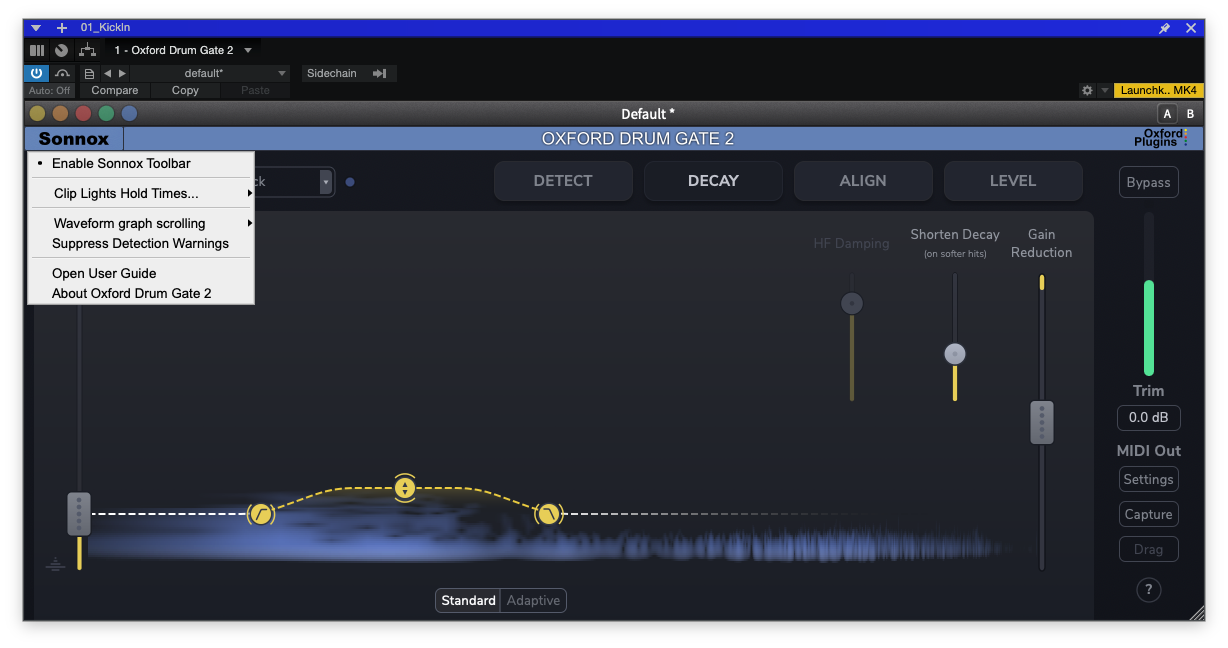Click the blue dot indicator beside dropdown
Image resolution: width=1228 pixels, height=648 pixels.
pyautogui.click(x=350, y=182)
